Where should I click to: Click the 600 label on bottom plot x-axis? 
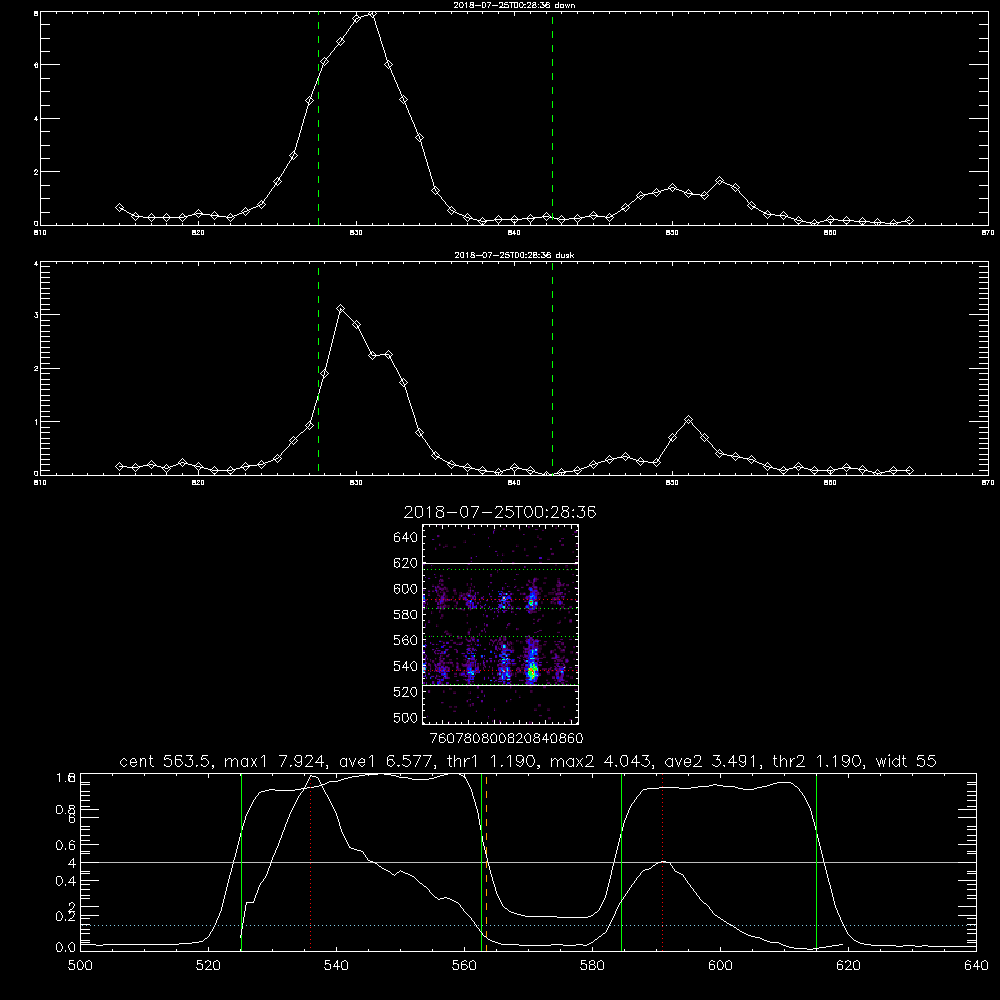[721, 966]
